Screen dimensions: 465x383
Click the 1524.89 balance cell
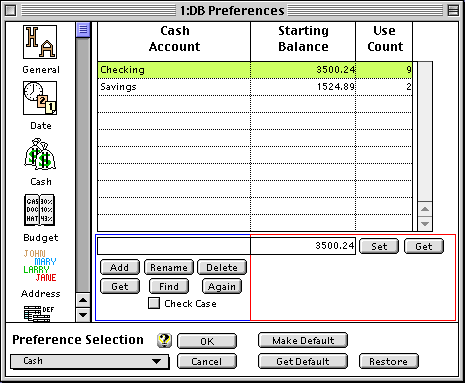(x=303, y=87)
